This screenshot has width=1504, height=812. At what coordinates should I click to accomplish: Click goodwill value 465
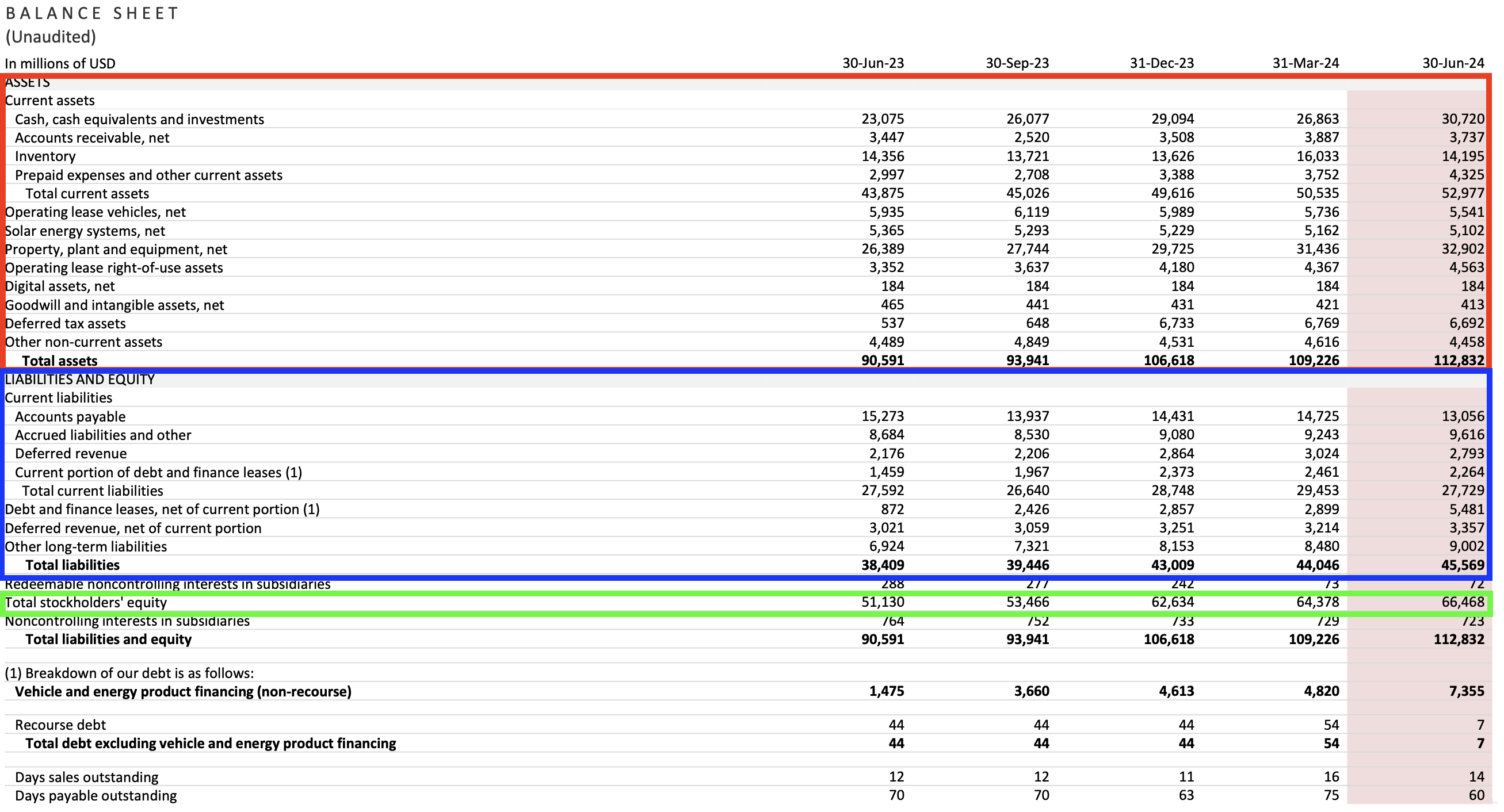892,305
